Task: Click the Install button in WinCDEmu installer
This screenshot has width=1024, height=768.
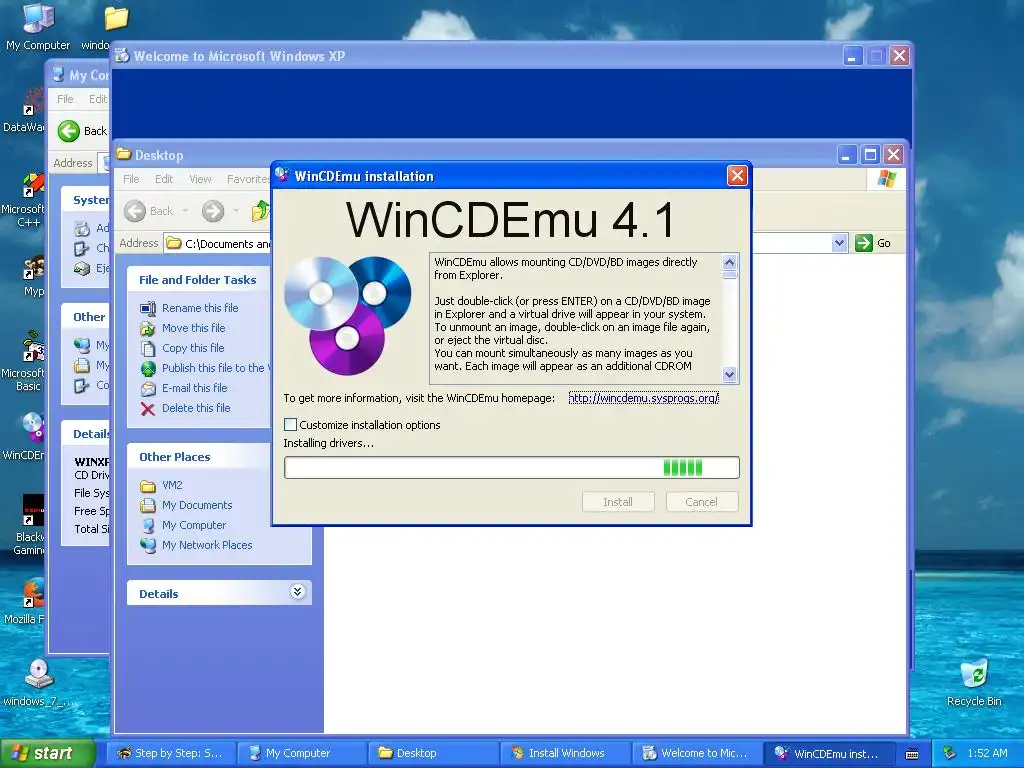Action: coord(618,502)
